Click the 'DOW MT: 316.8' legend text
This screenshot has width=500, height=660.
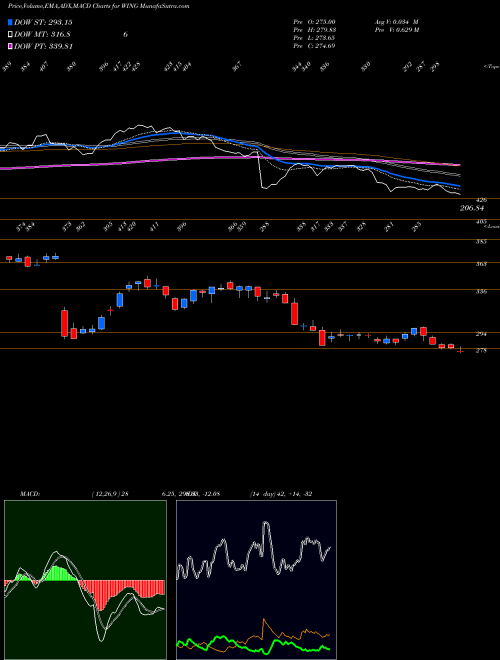click(41, 35)
